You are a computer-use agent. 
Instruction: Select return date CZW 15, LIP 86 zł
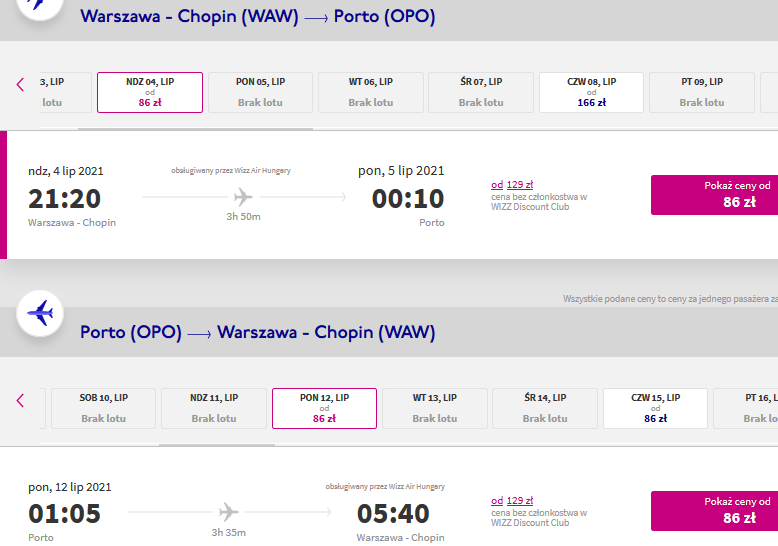[655, 409]
